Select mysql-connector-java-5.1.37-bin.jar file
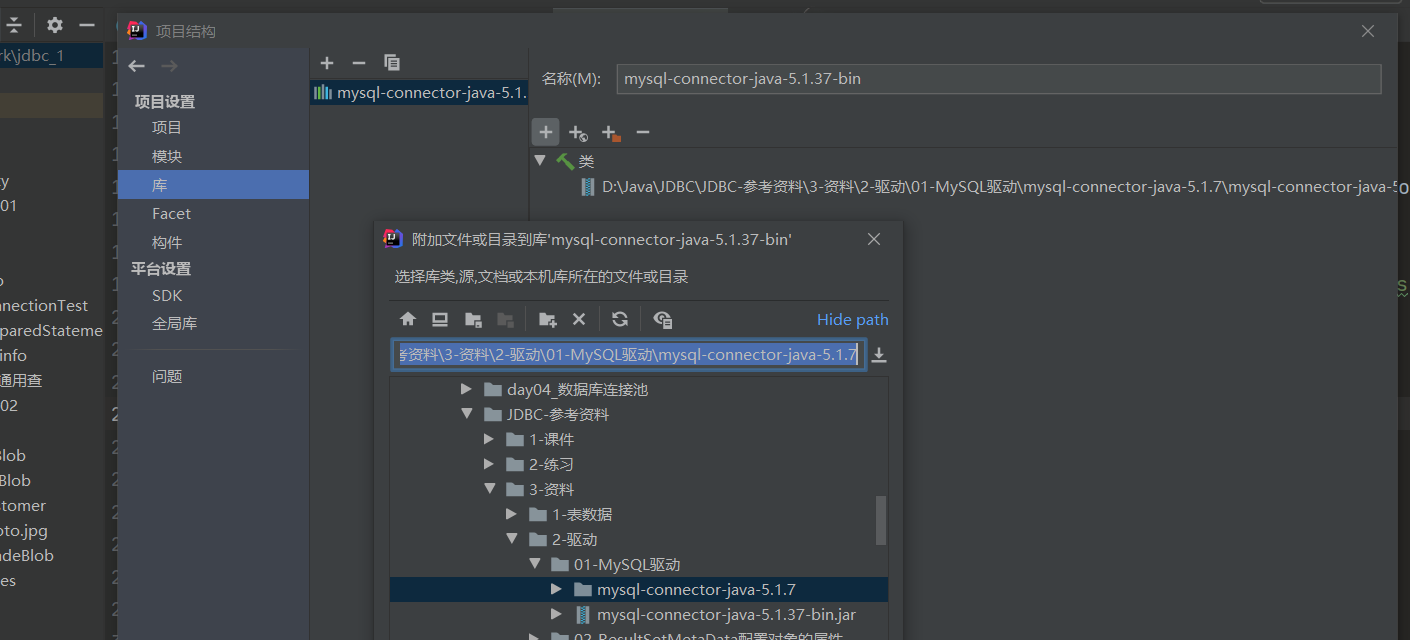Screen dimensions: 1410x640 click(x=726, y=614)
